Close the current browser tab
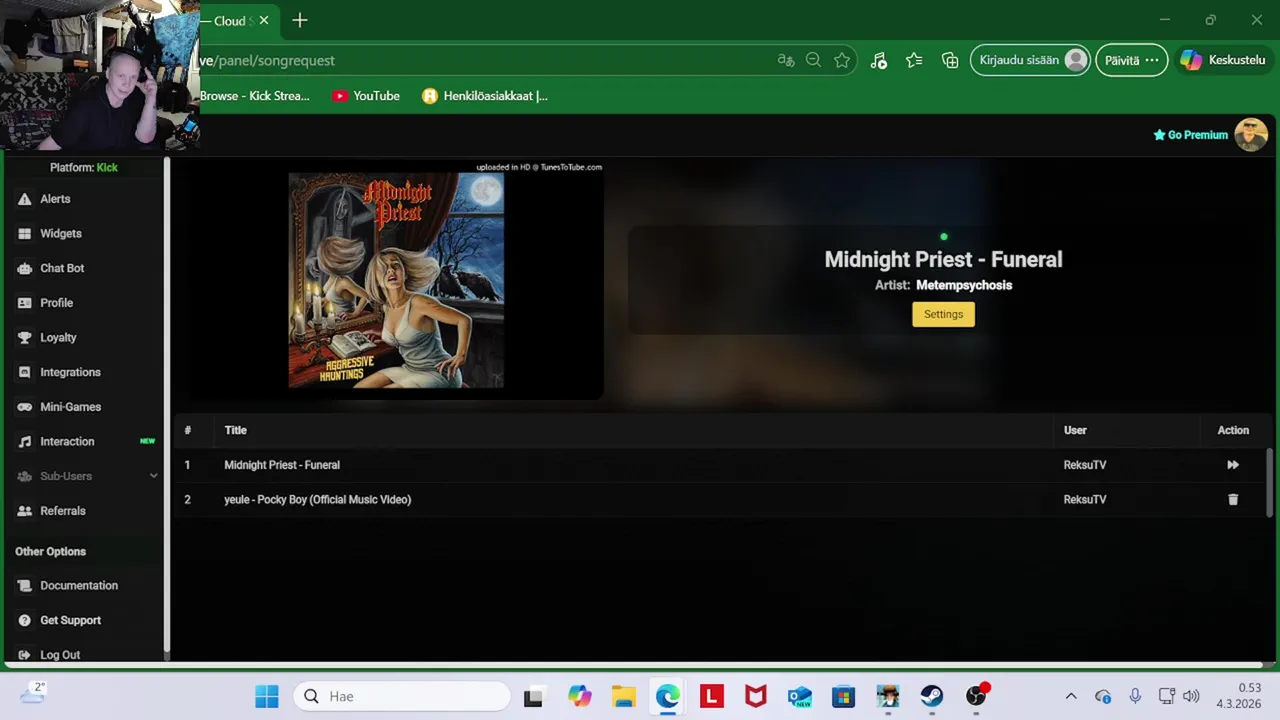The height and width of the screenshot is (720, 1280). (x=264, y=20)
